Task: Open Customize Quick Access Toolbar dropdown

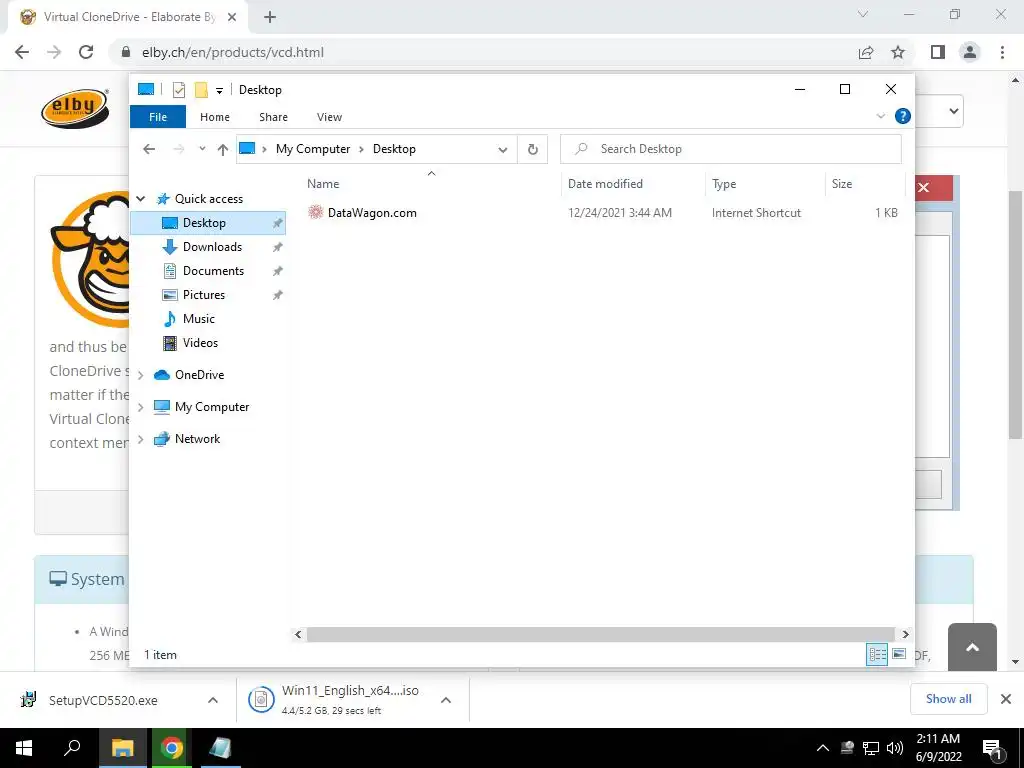Action: tap(219, 91)
